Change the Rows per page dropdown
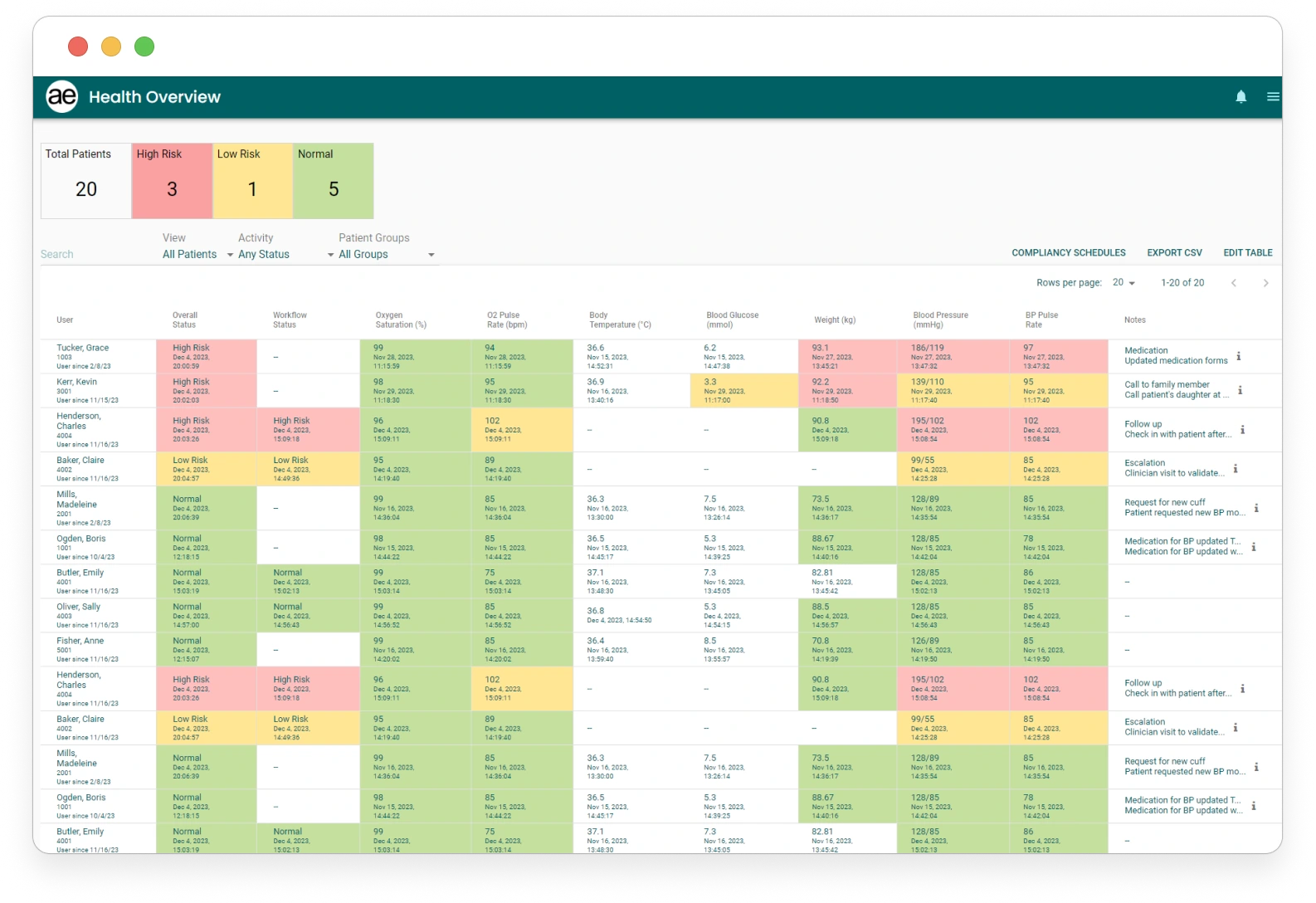 [1123, 283]
